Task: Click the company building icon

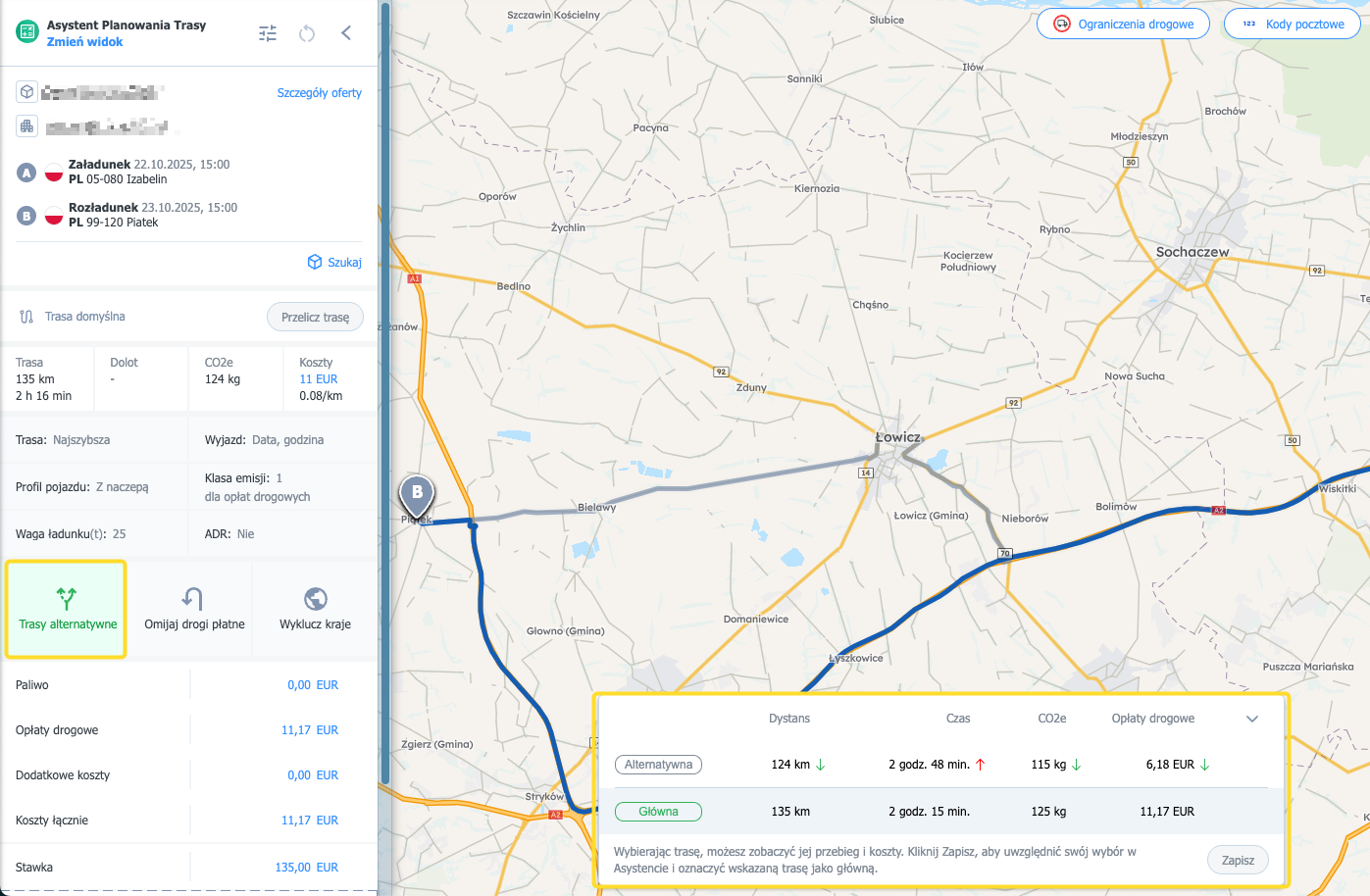Action: tap(26, 126)
